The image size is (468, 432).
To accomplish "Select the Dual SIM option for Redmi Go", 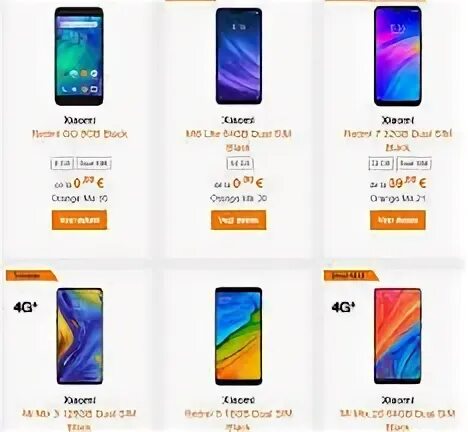I will [94, 164].
